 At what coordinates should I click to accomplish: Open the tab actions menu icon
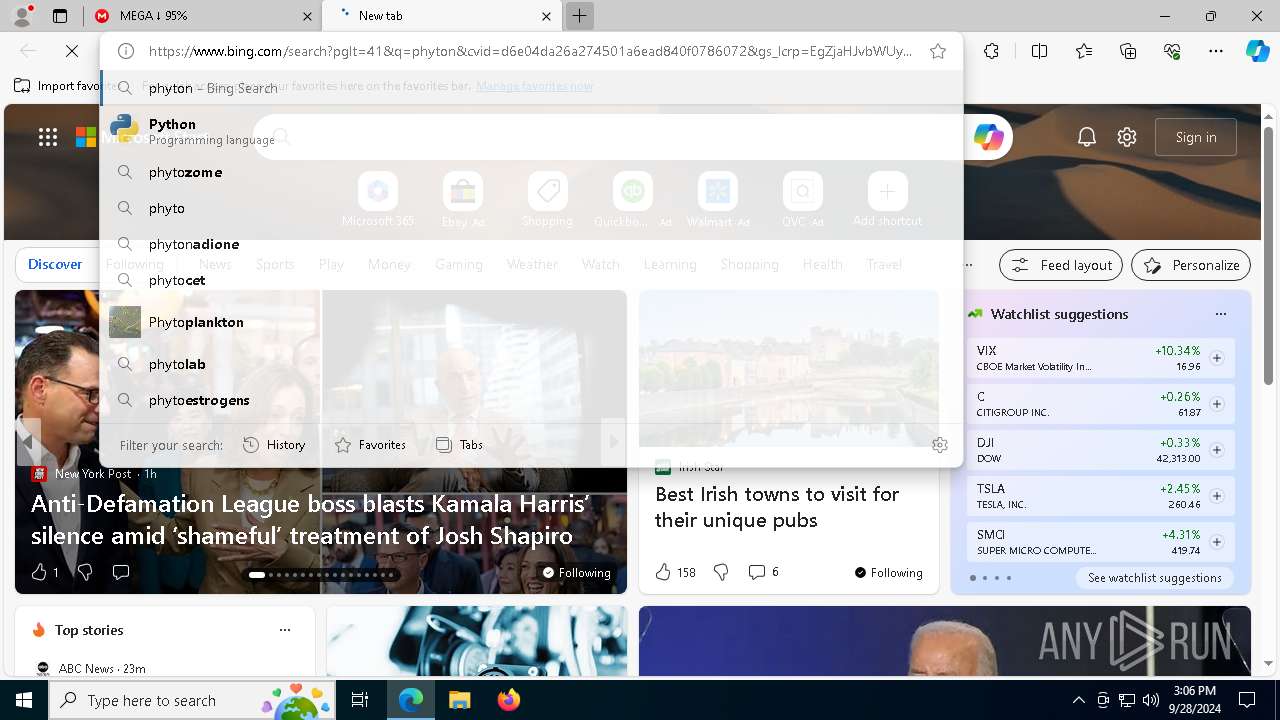click(60, 16)
